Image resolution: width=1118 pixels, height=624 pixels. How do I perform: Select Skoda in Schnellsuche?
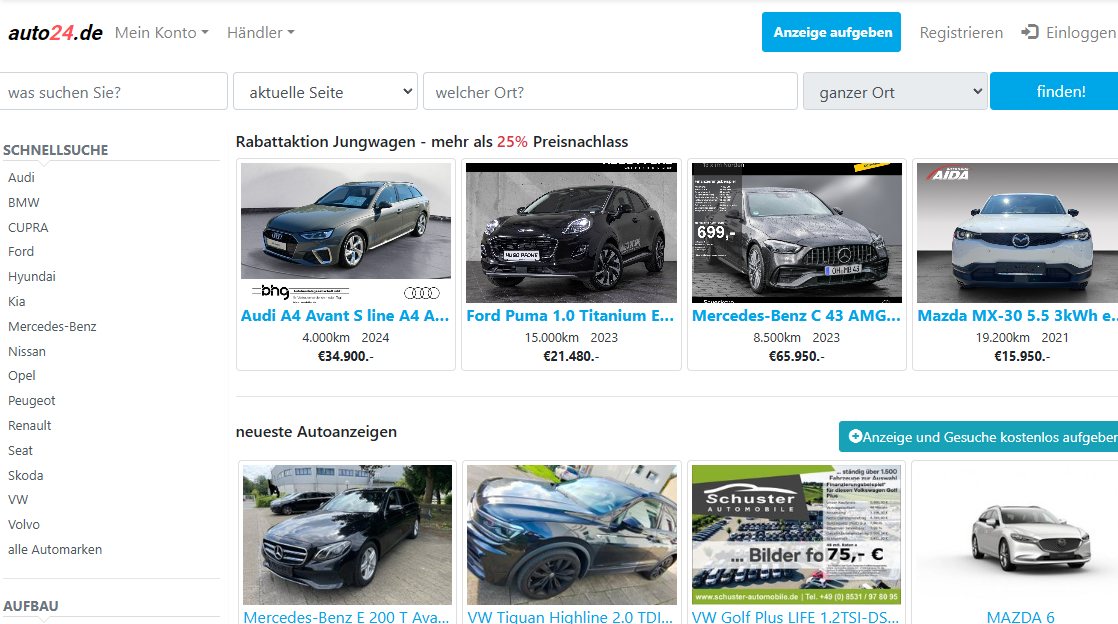click(x=26, y=476)
